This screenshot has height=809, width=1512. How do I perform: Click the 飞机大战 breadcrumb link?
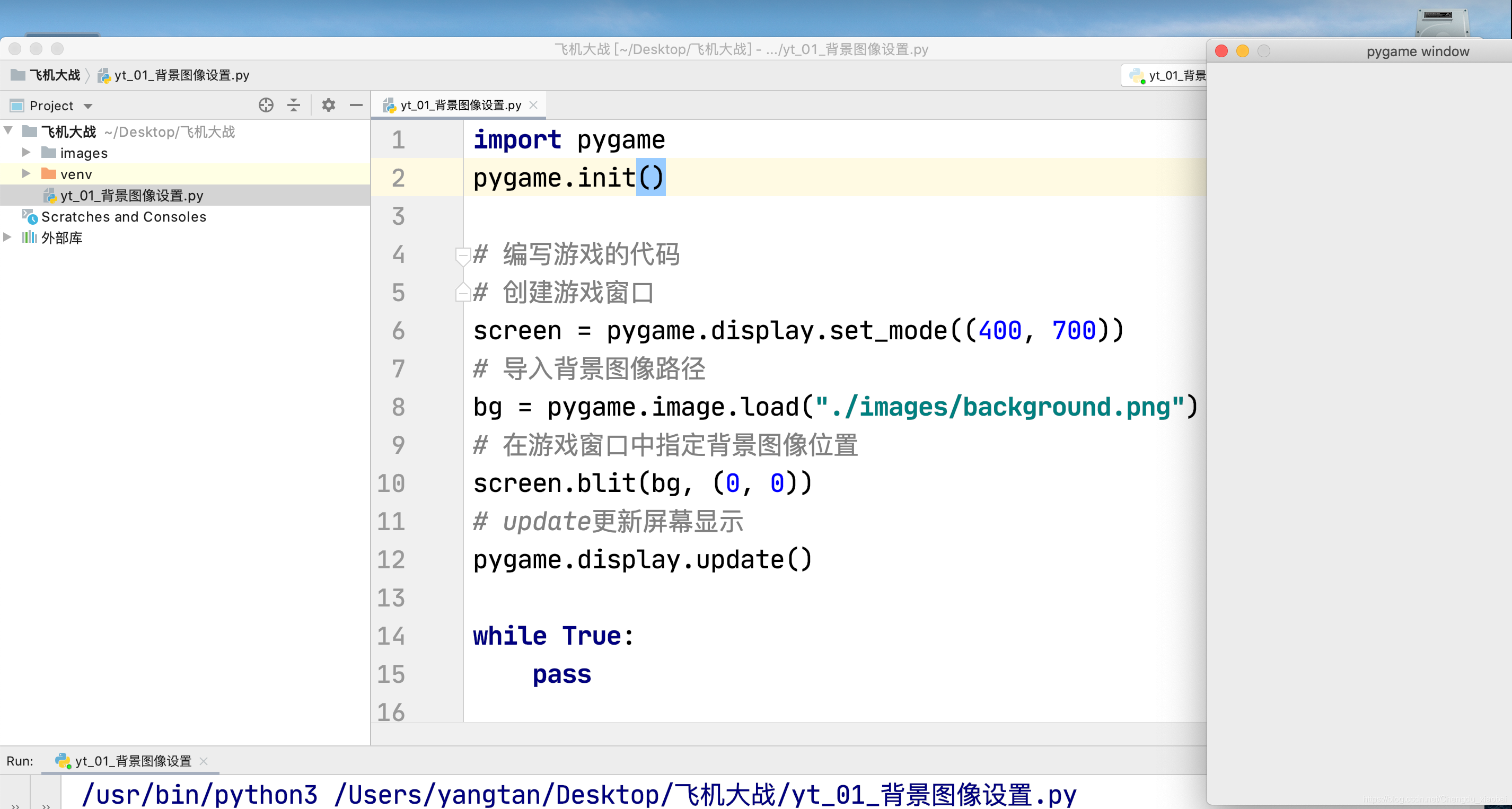click(55, 75)
